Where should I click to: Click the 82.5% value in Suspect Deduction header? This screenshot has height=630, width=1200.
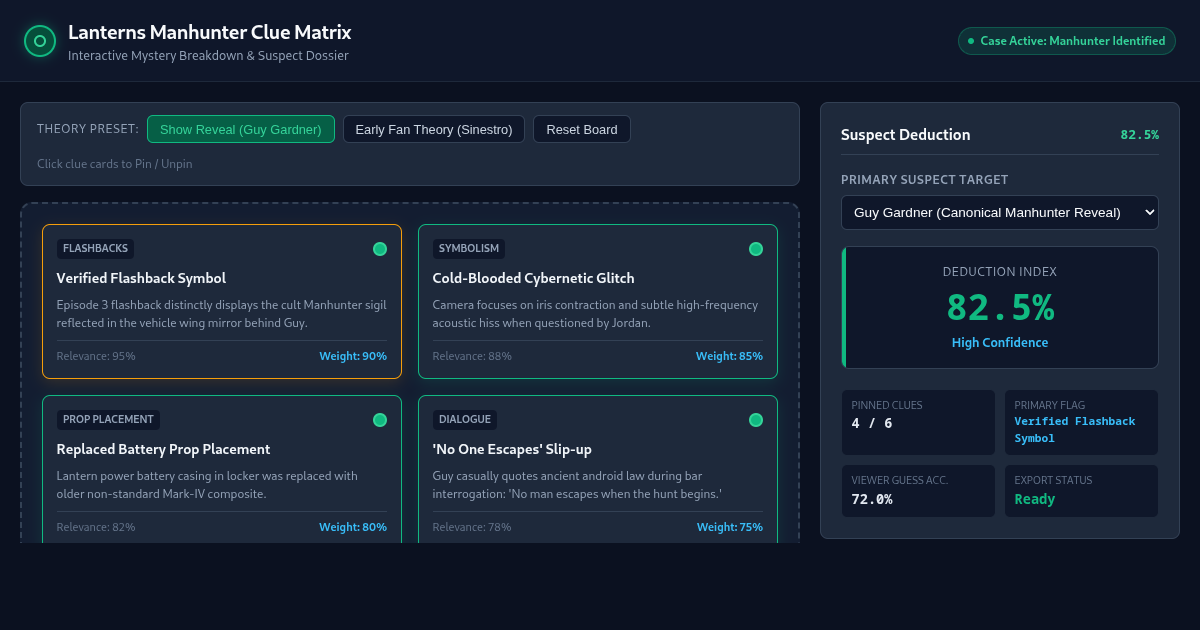1139,135
